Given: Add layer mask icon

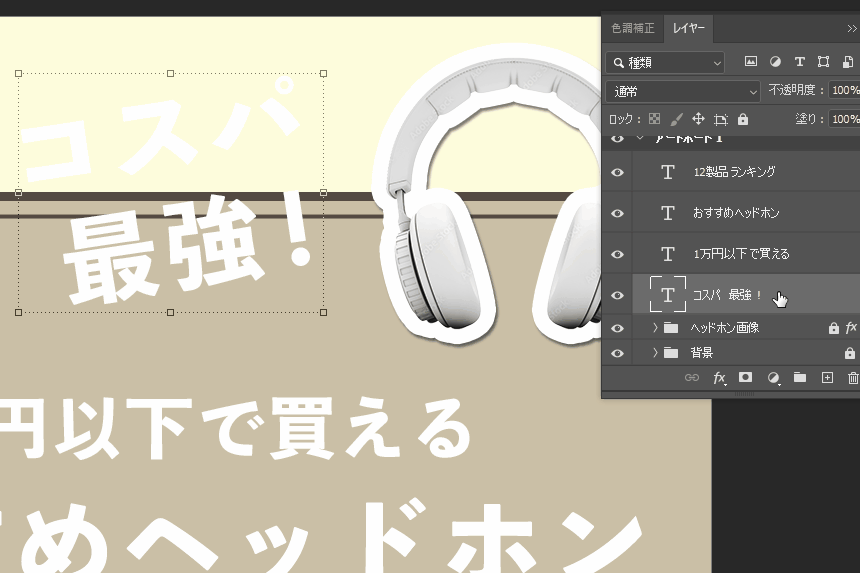Looking at the screenshot, I should point(745,377).
